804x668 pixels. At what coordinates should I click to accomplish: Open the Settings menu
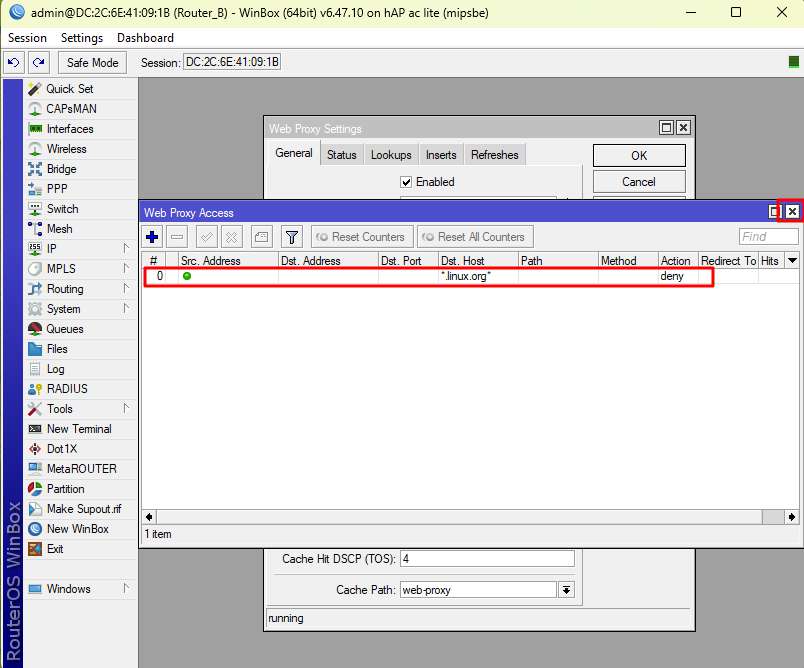(x=82, y=38)
